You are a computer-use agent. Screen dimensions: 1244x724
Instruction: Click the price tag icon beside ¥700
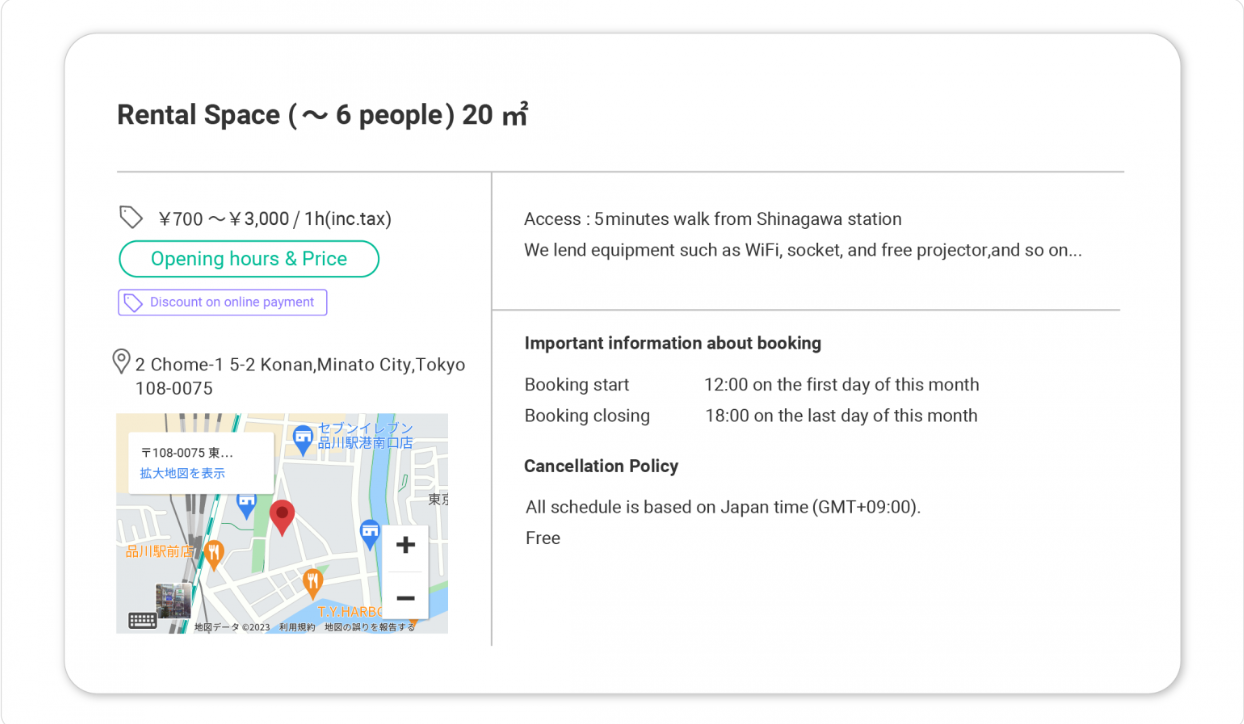coord(131,217)
